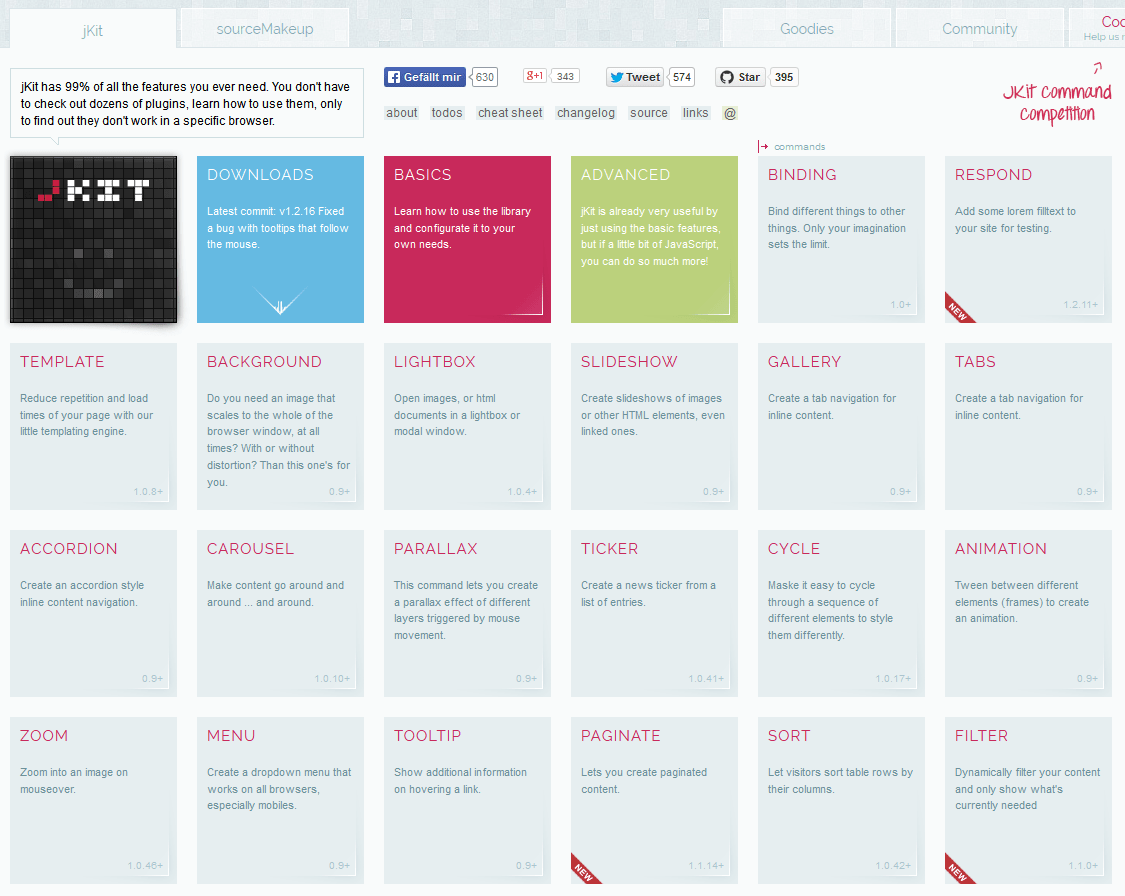Switch to the sourceMakeup tab
This screenshot has height=896, width=1125.
click(x=264, y=28)
